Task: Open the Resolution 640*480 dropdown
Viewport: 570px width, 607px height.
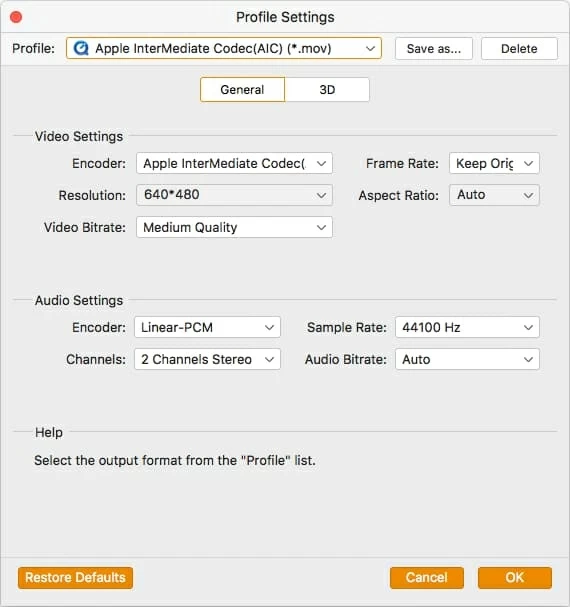Action: [x=234, y=195]
